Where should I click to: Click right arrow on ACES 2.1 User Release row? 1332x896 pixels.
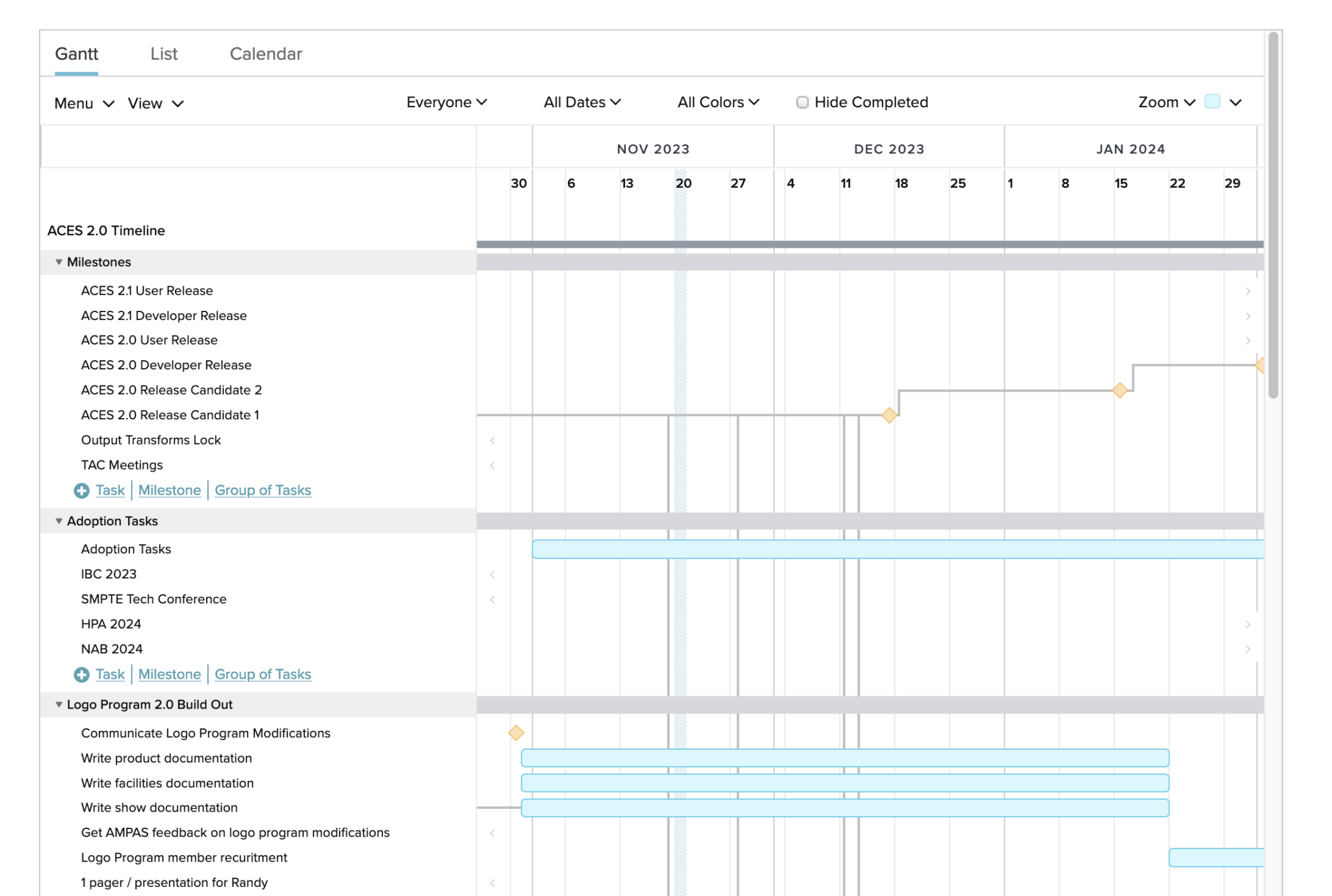point(1248,291)
